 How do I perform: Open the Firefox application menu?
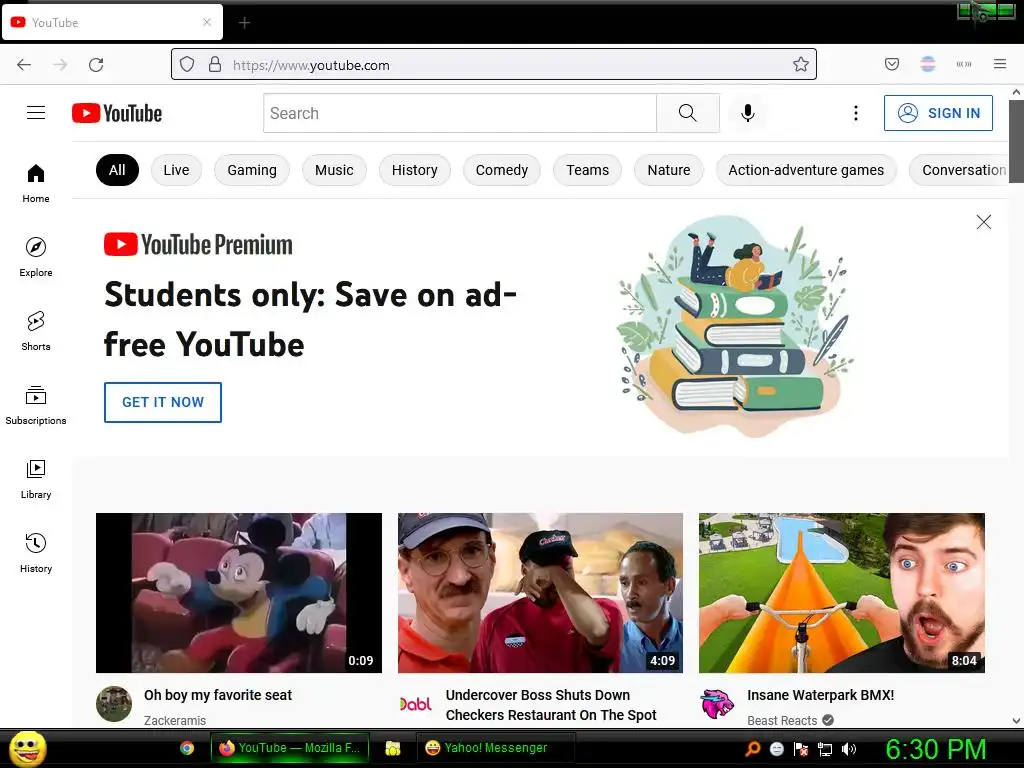click(x=1000, y=64)
